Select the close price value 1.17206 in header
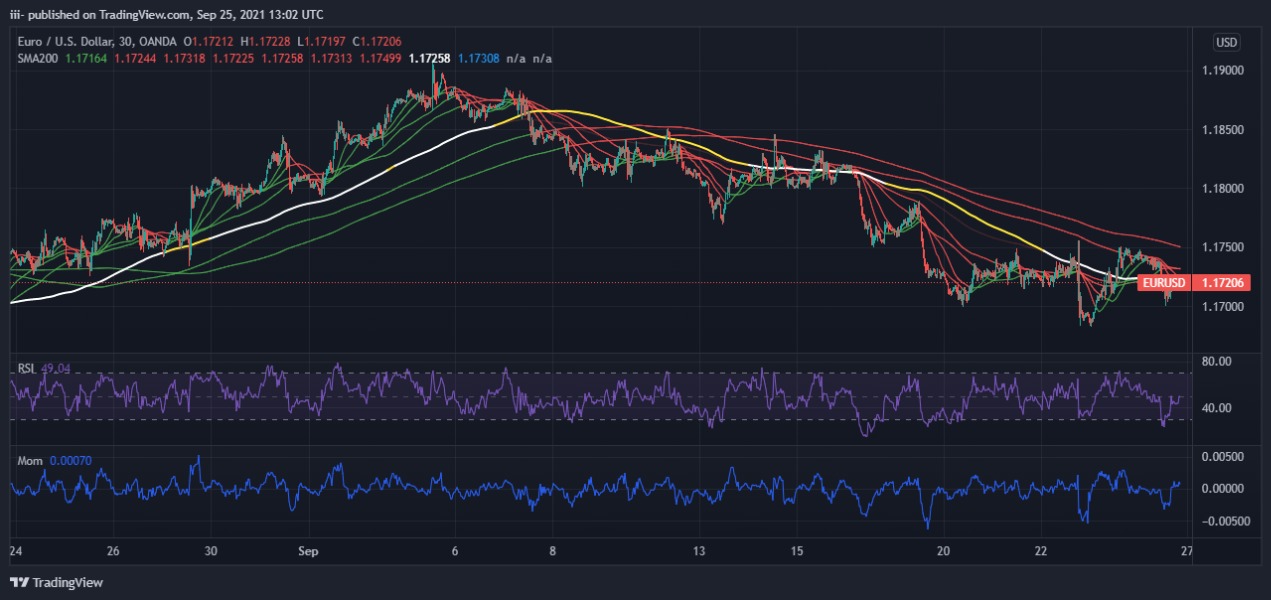 (x=380, y=41)
